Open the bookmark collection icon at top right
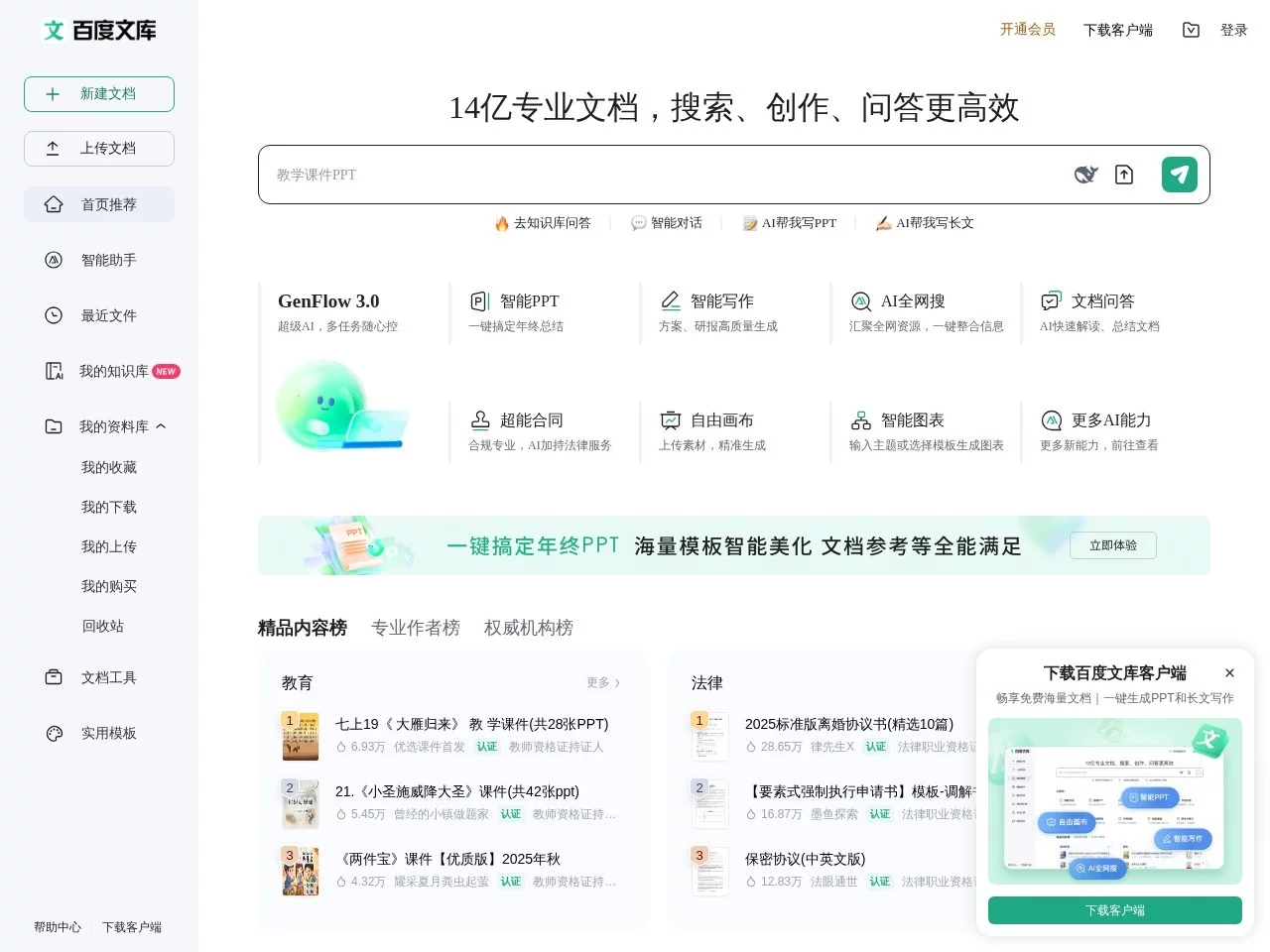Viewport: 1270px width, 952px height. [1191, 30]
